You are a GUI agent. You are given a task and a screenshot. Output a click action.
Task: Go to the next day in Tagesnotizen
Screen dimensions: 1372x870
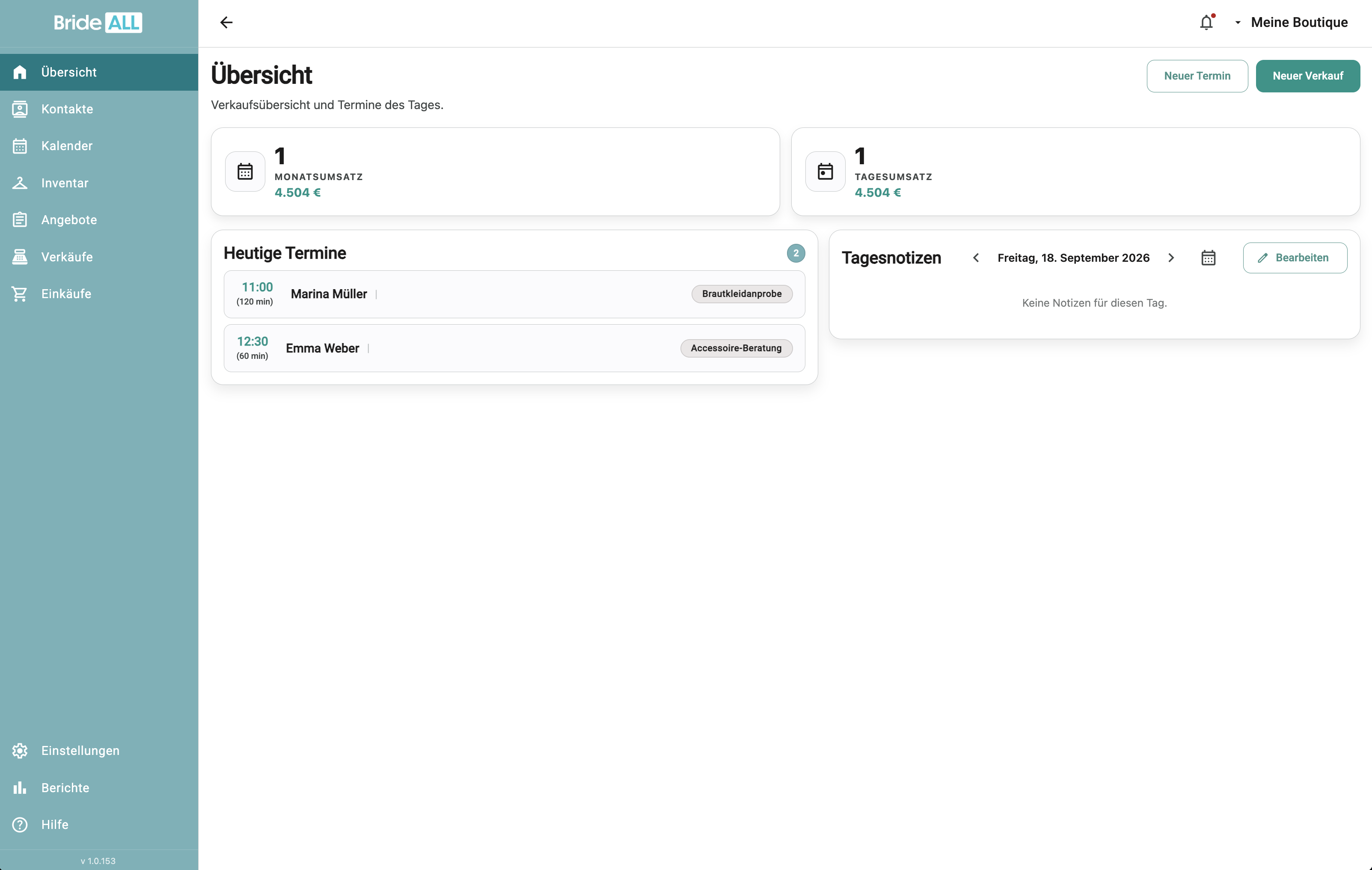point(1171,258)
